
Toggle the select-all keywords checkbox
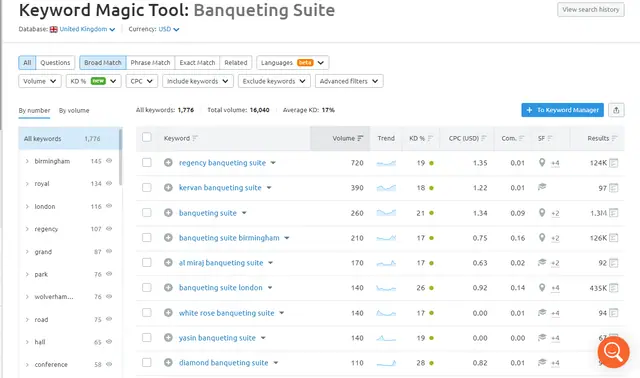point(147,138)
